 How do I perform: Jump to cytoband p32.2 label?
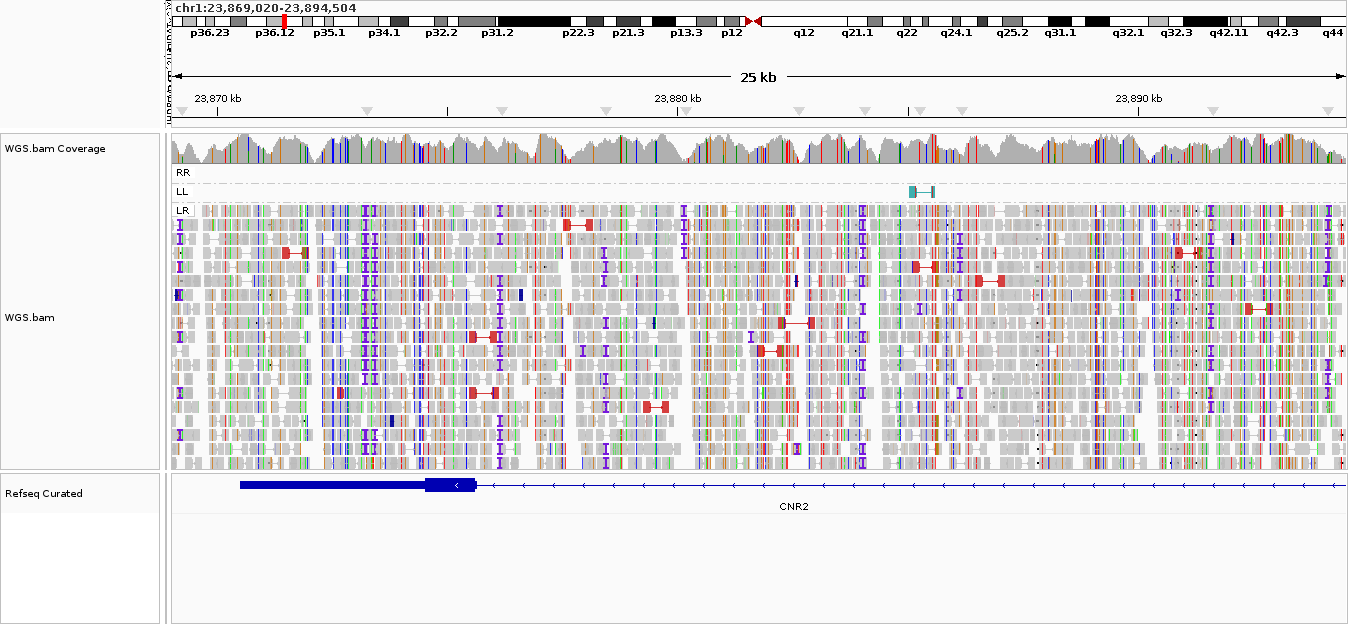tap(441, 33)
